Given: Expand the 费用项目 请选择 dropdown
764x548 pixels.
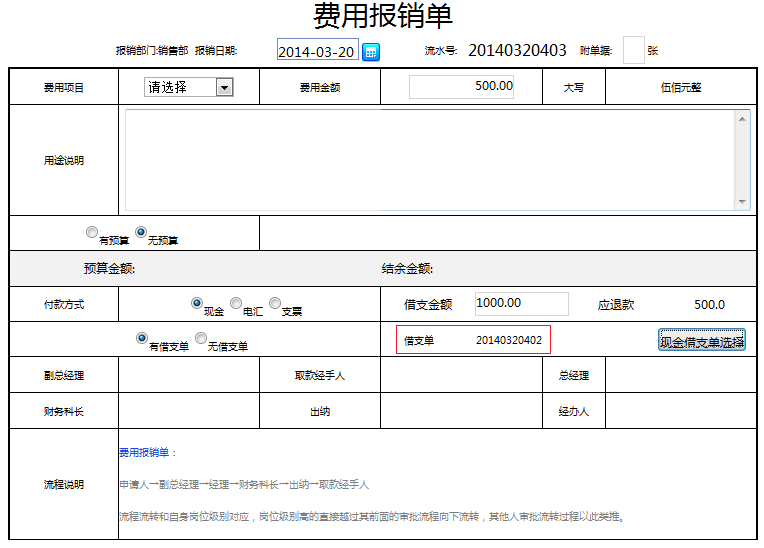Looking at the screenshot, I should (x=224, y=87).
